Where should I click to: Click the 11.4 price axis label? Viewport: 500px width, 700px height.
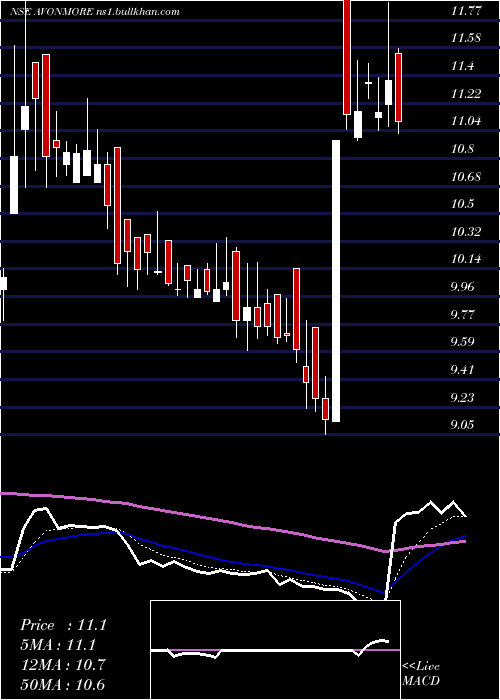(462, 67)
